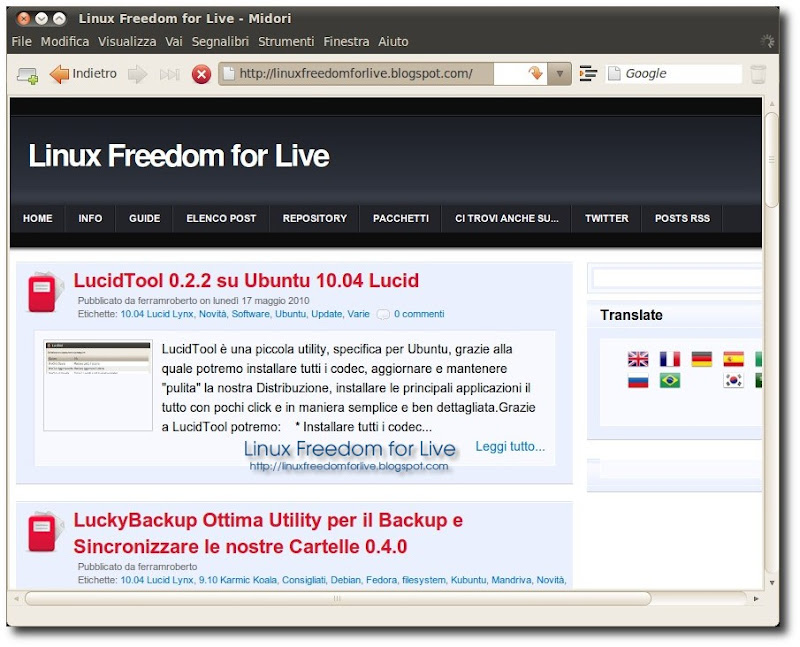Click the vertical scrollbar thumb
Viewport: 800px width, 647px height.
tap(771, 160)
